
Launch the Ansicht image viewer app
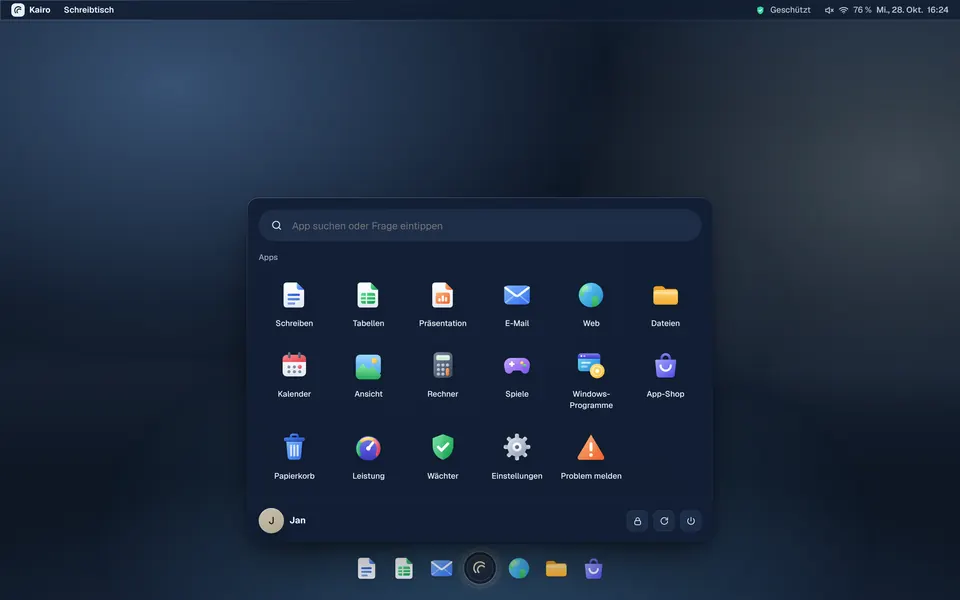pos(368,375)
